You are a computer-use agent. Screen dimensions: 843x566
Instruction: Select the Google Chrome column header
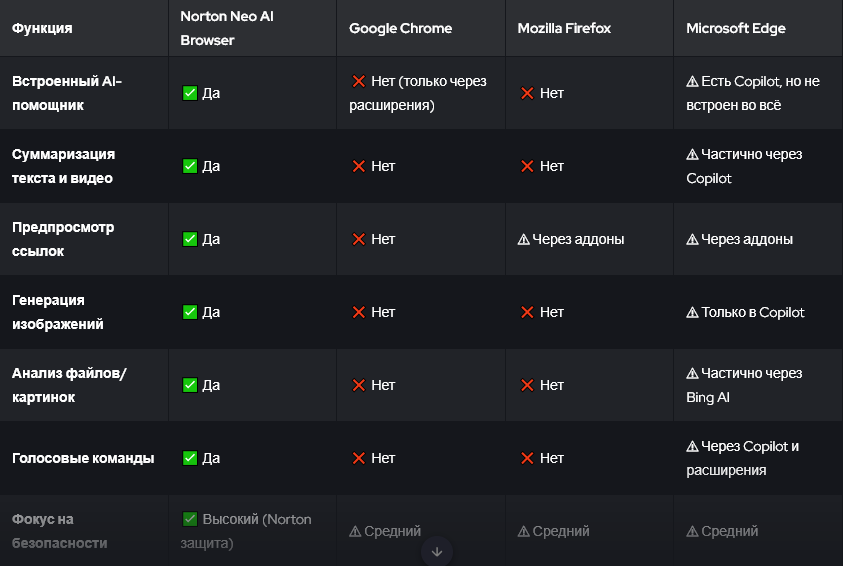400,28
